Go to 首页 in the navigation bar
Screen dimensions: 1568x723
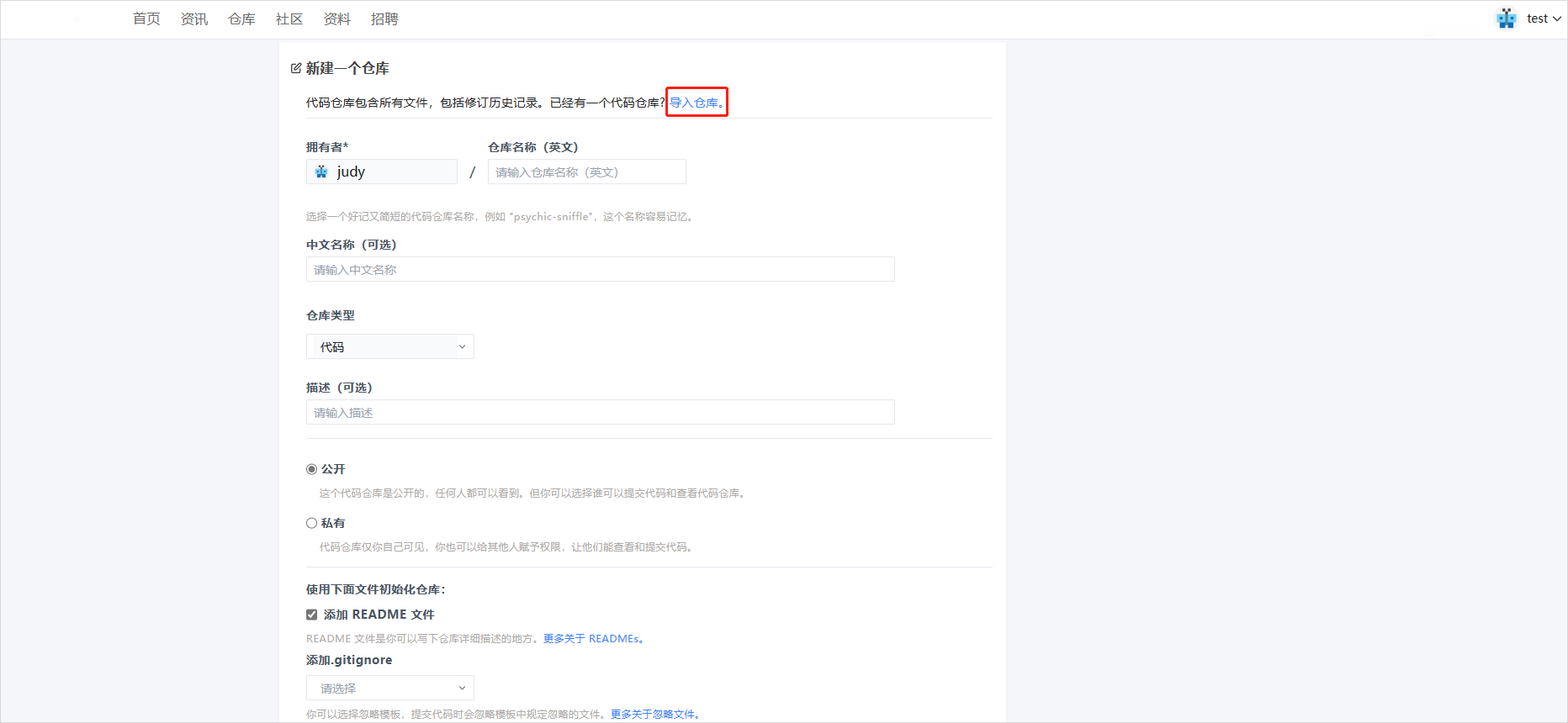pos(146,18)
